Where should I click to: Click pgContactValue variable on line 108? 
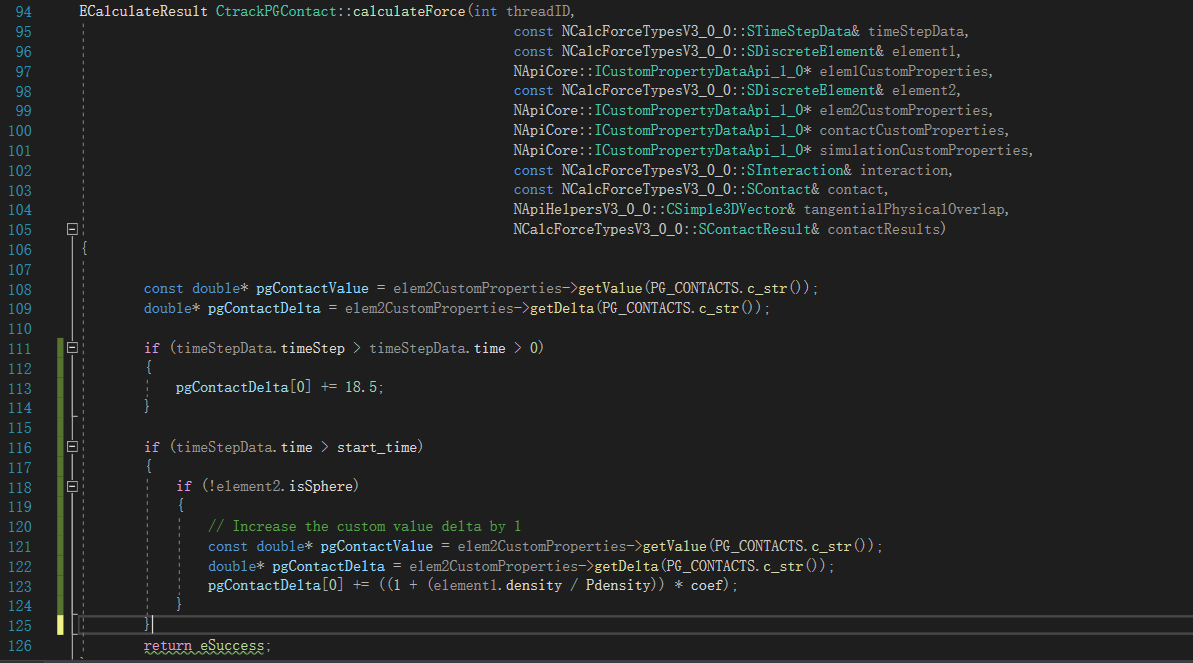pyautogui.click(x=312, y=288)
